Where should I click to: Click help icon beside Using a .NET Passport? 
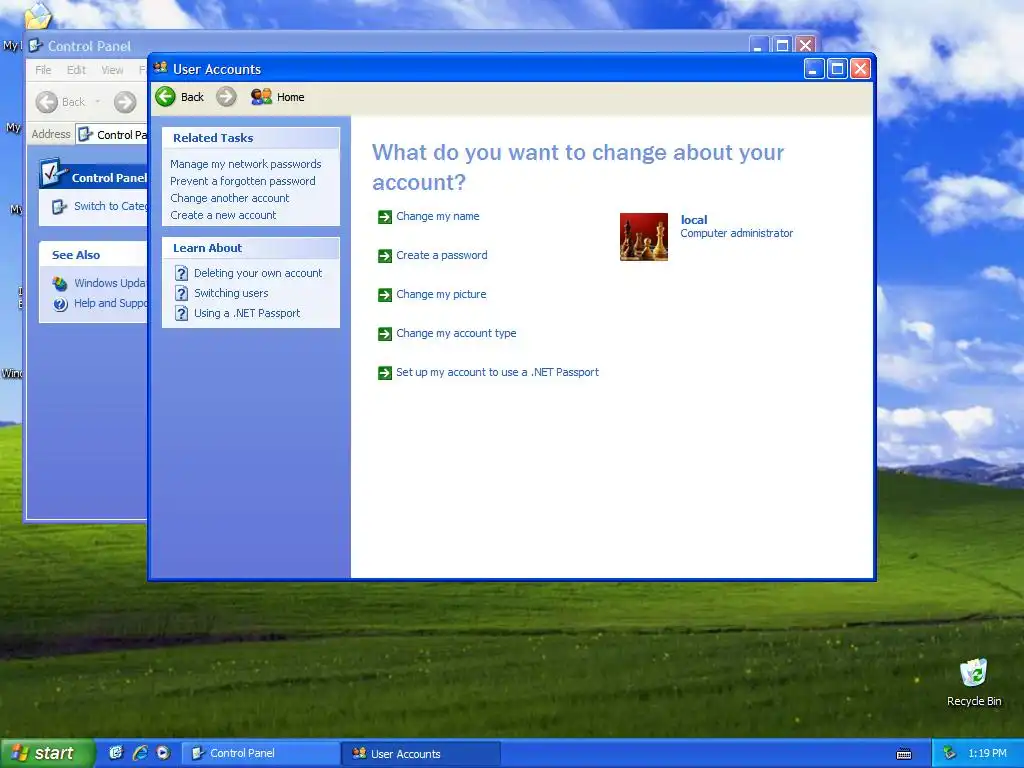182,313
